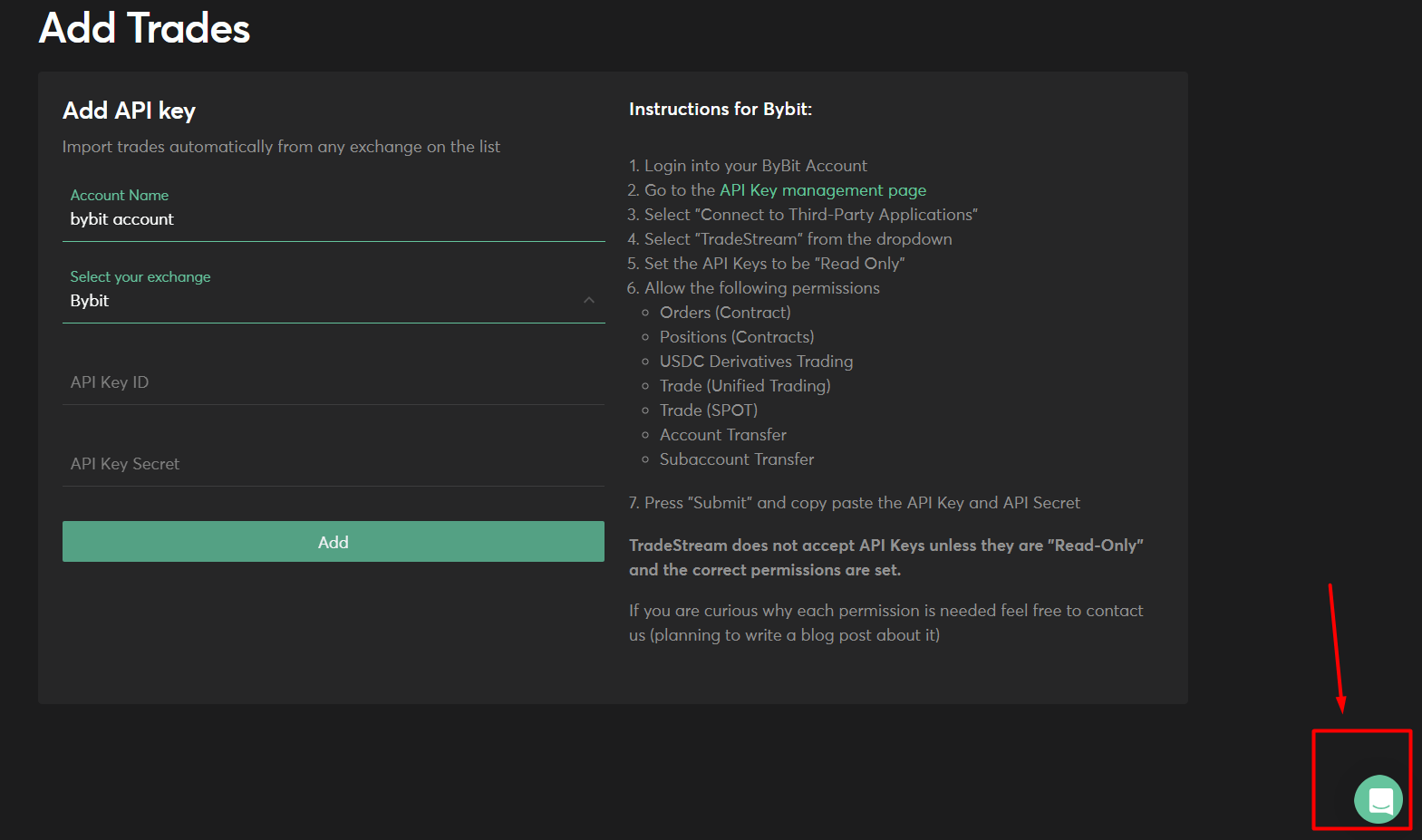Click the Account Transfer permission item

pyautogui.click(x=722, y=435)
